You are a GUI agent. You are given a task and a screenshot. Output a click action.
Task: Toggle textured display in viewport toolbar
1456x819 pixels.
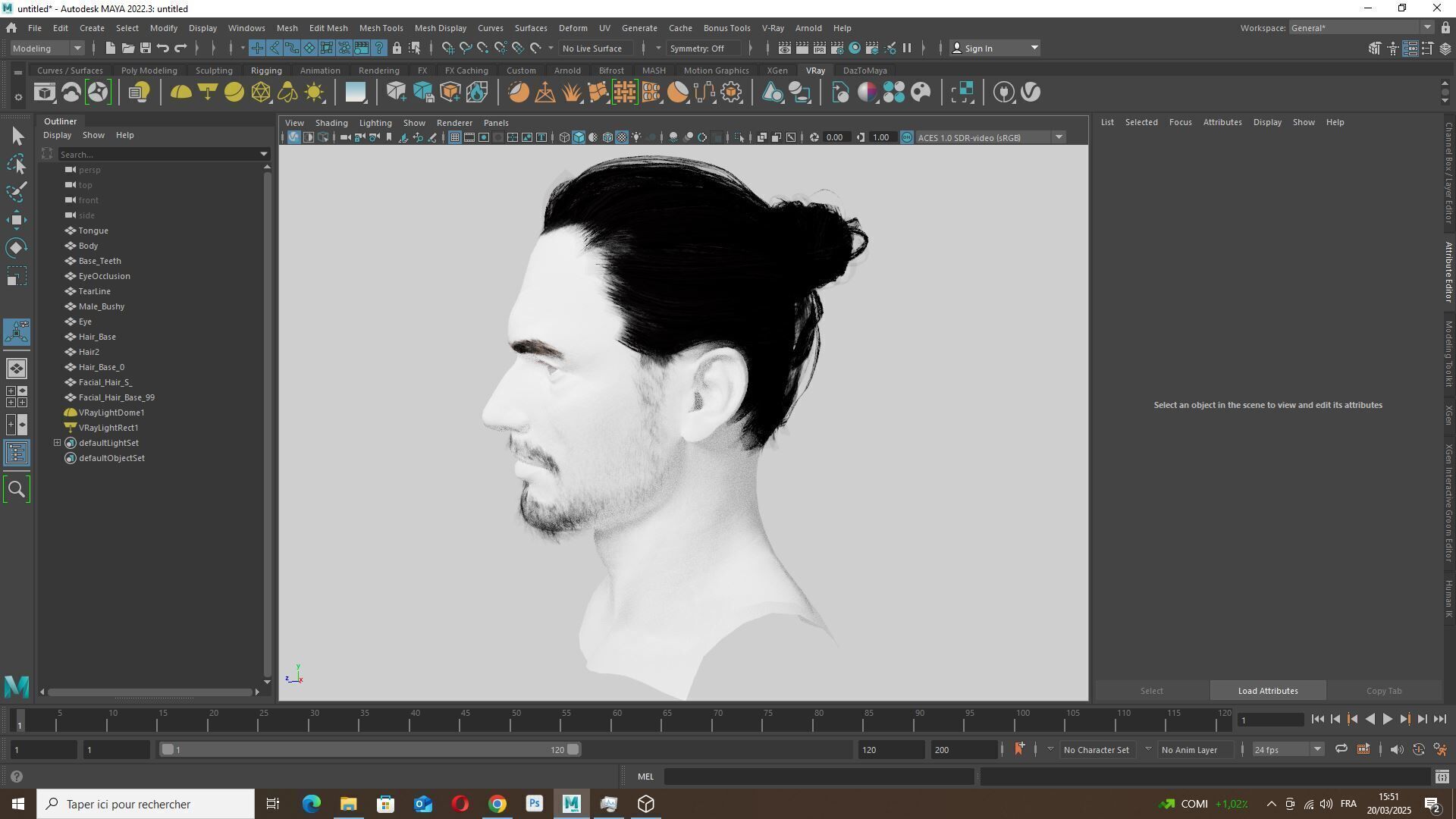(x=622, y=137)
